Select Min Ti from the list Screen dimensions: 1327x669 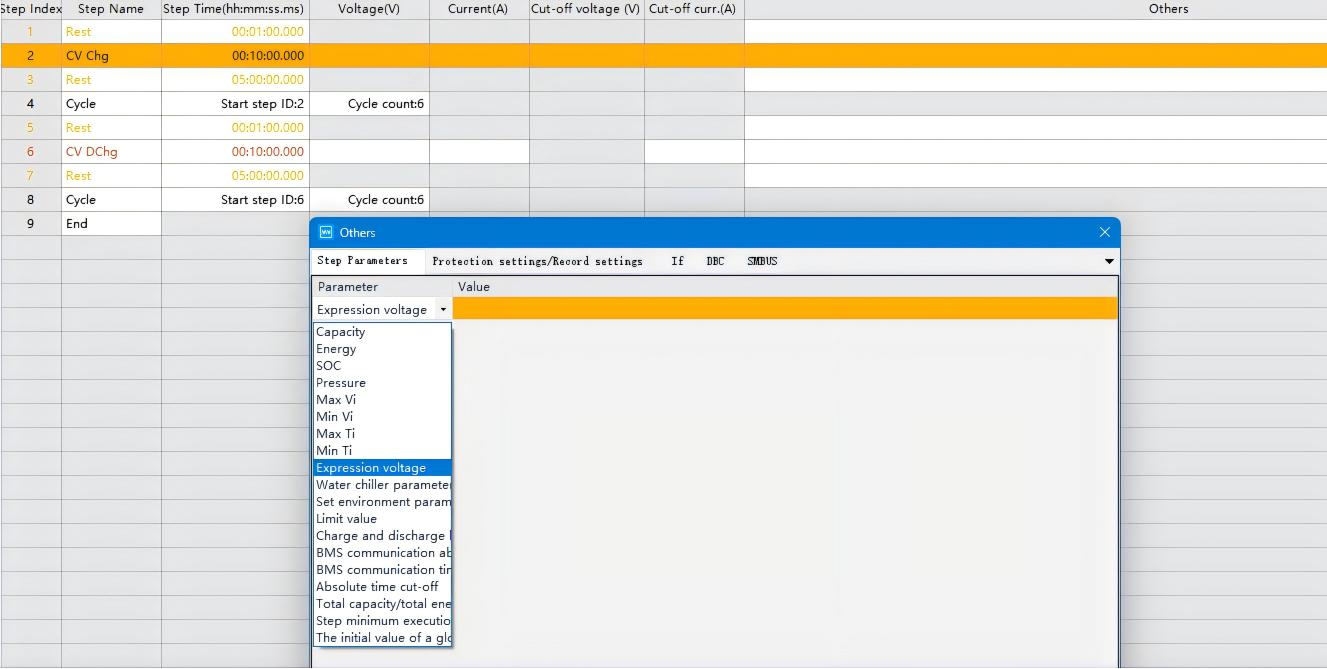[x=382, y=451]
